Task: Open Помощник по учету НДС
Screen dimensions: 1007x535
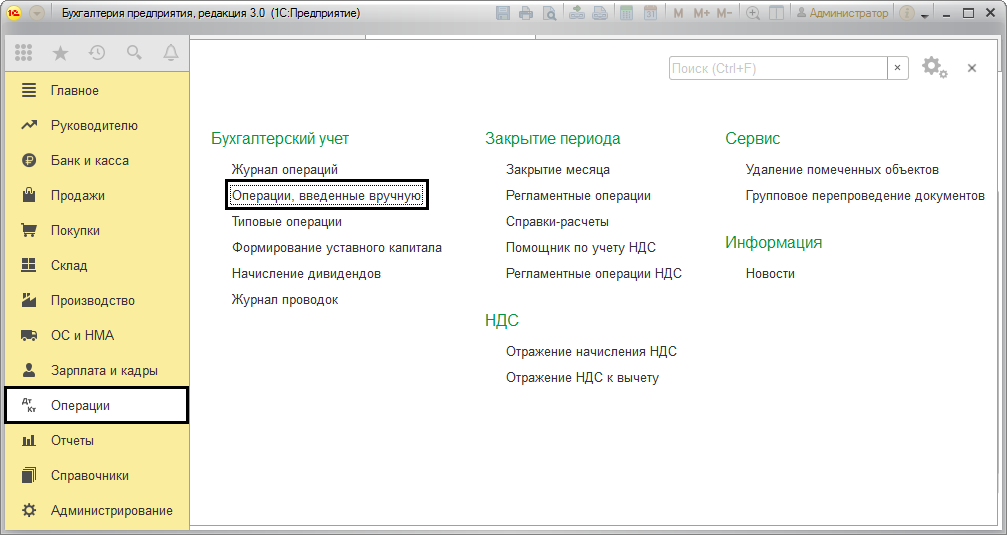Action: (x=580, y=248)
